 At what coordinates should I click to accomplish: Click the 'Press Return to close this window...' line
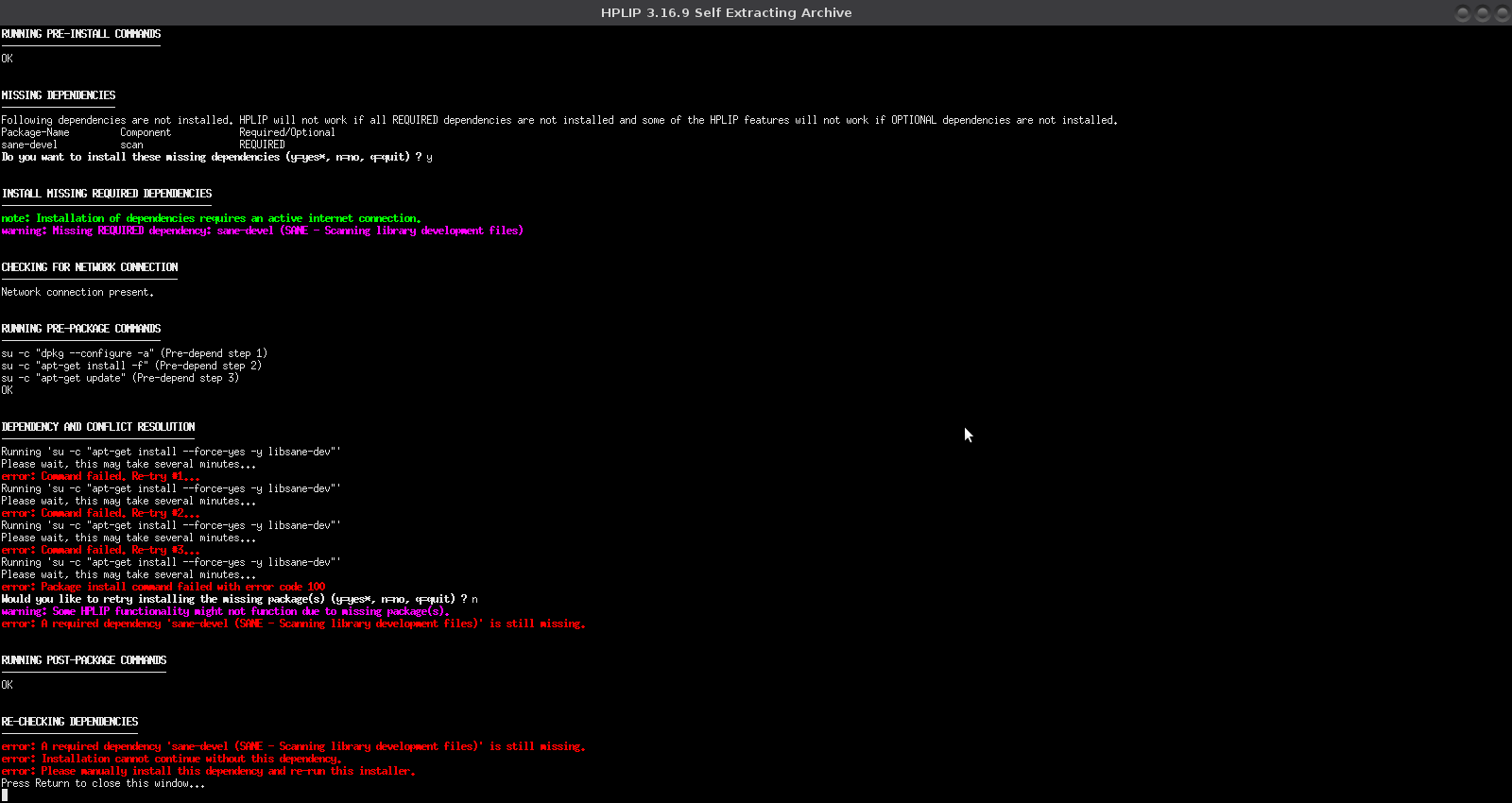pyautogui.click(x=103, y=783)
